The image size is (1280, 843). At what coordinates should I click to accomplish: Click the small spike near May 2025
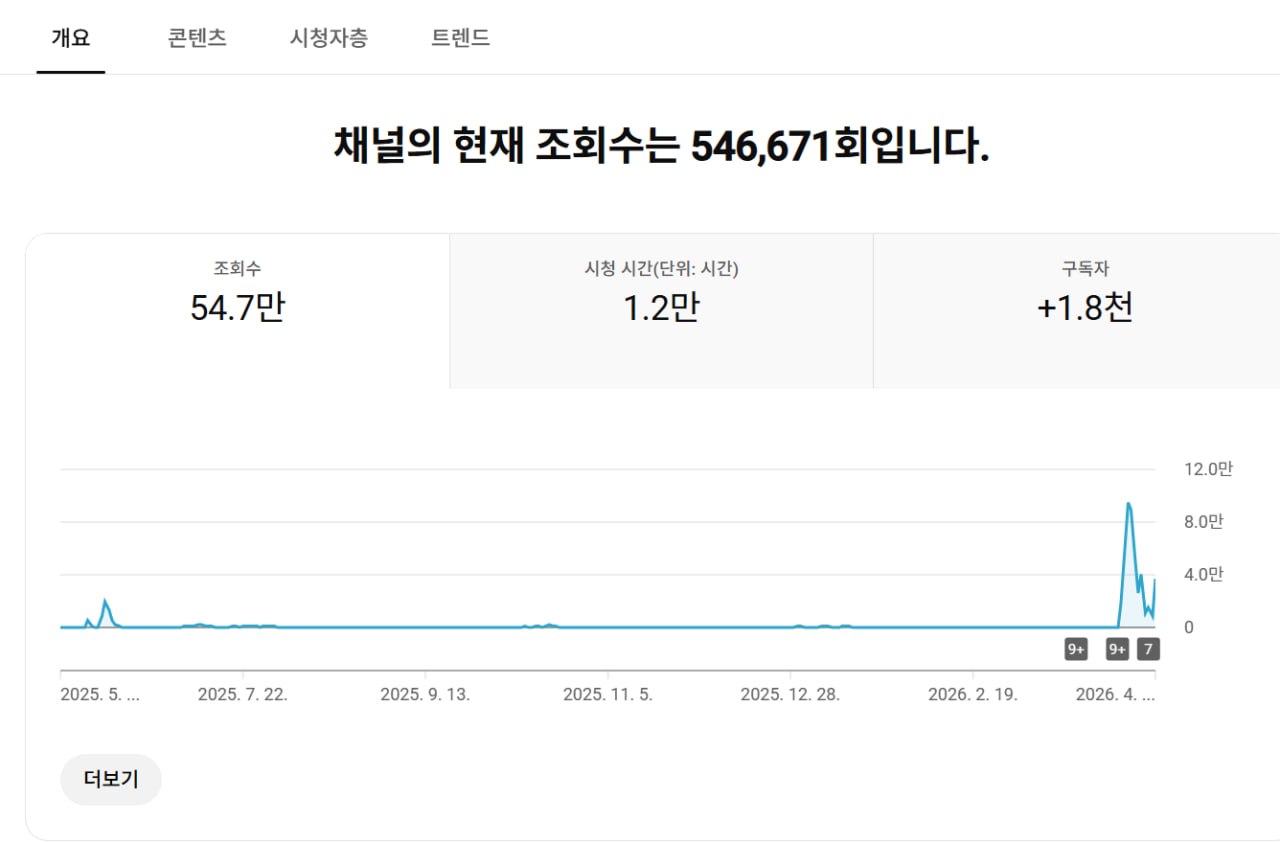[x=105, y=601]
